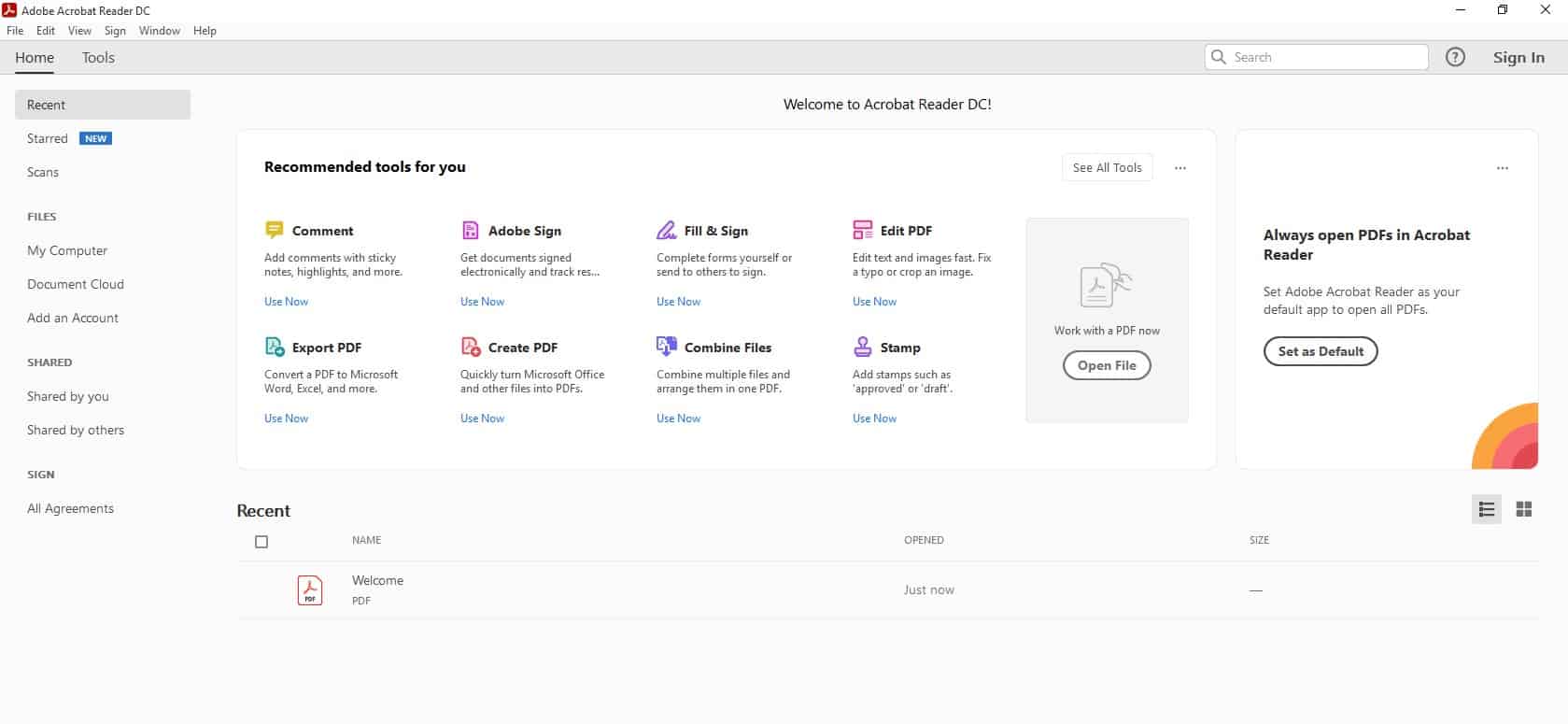Open My Computer in the sidebar
Image resolution: width=1568 pixels, height=724 pixels.
[67, 250]
